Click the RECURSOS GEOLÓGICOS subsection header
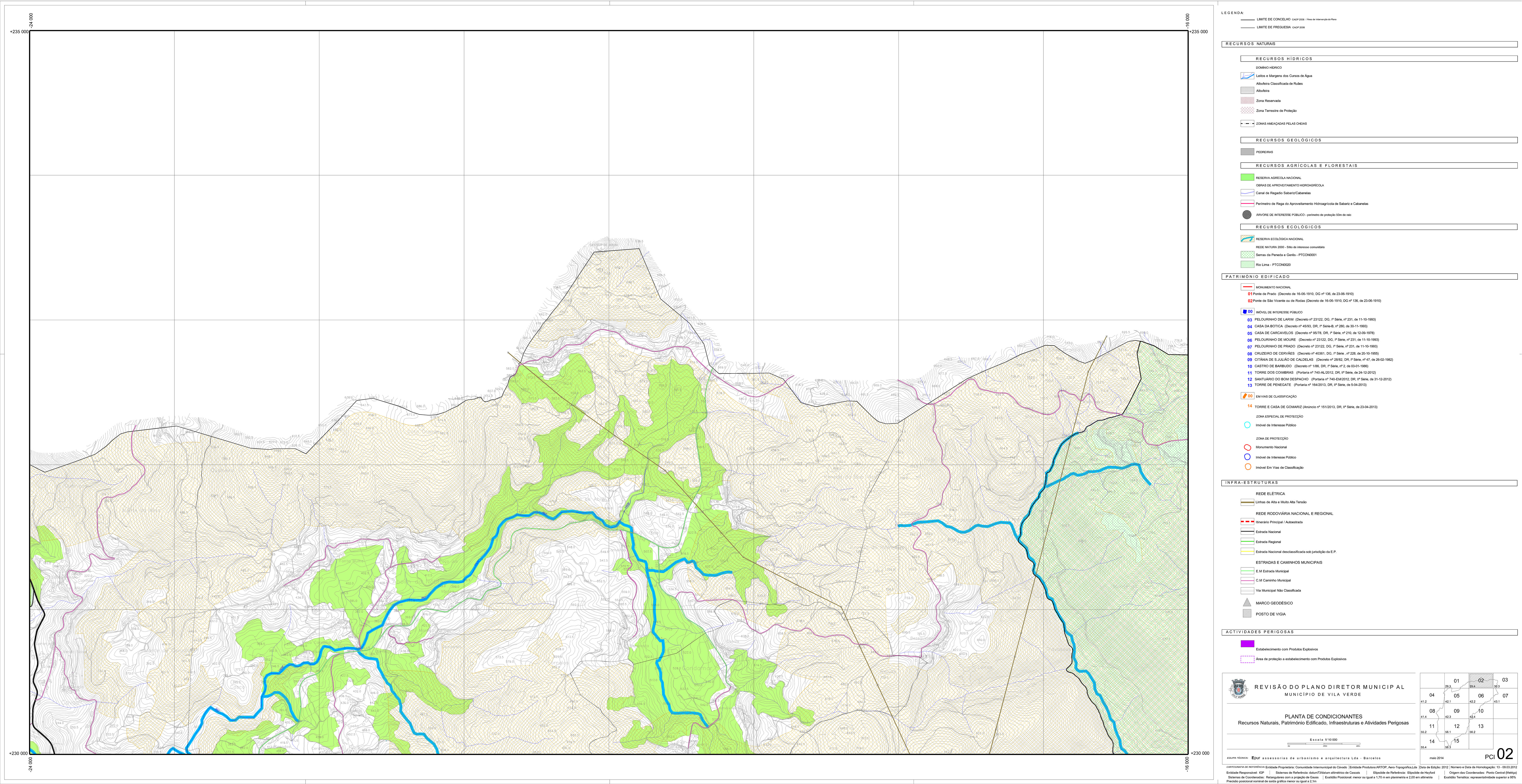 click(1378, 140)
